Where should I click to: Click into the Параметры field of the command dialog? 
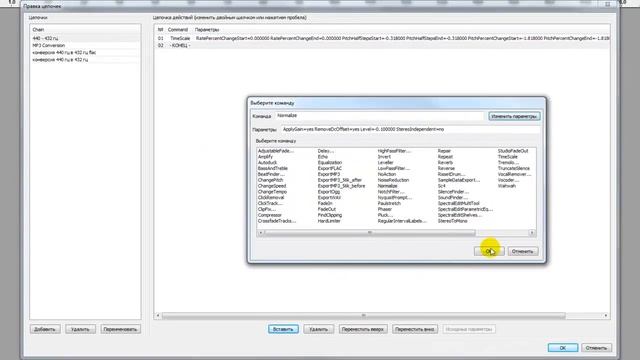tap(410, 129)
